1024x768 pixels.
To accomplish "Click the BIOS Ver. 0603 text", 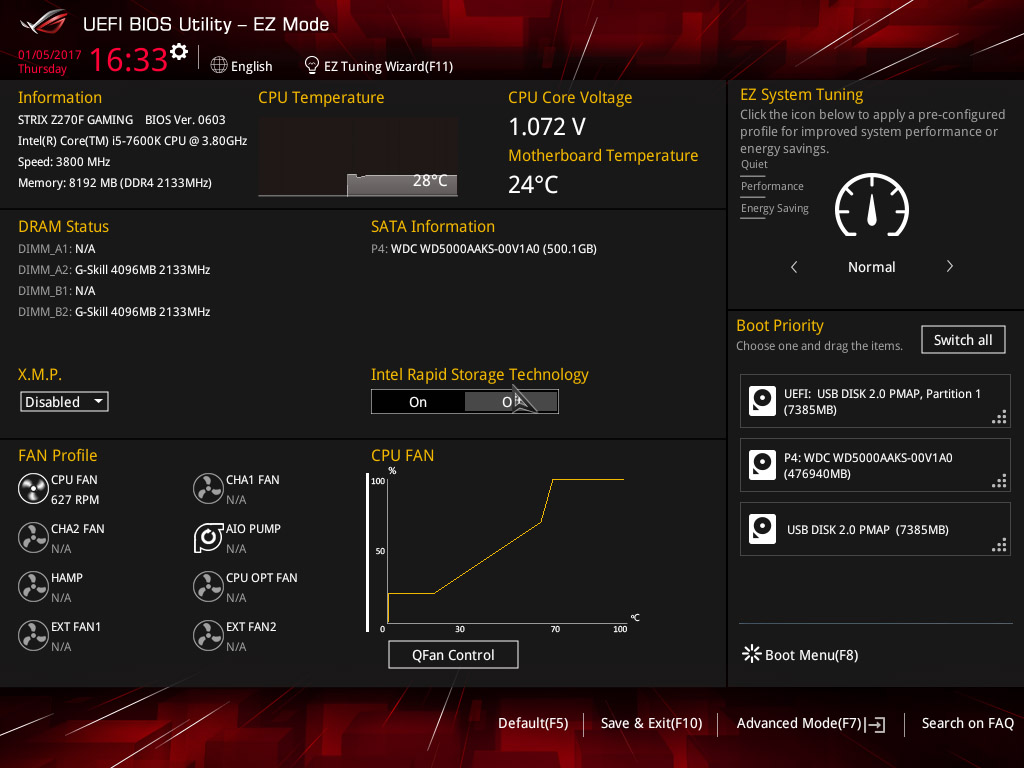I will pos(185,120).
